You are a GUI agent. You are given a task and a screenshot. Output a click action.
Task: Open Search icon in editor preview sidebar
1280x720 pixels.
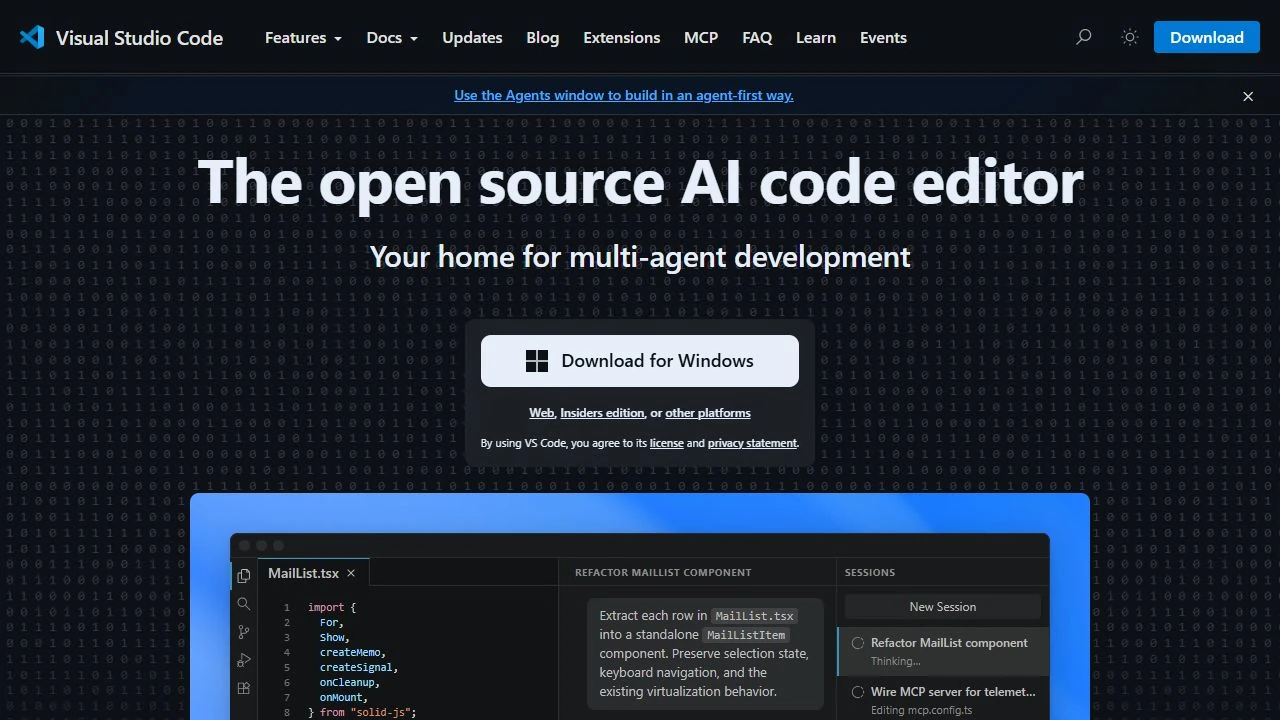243,604
